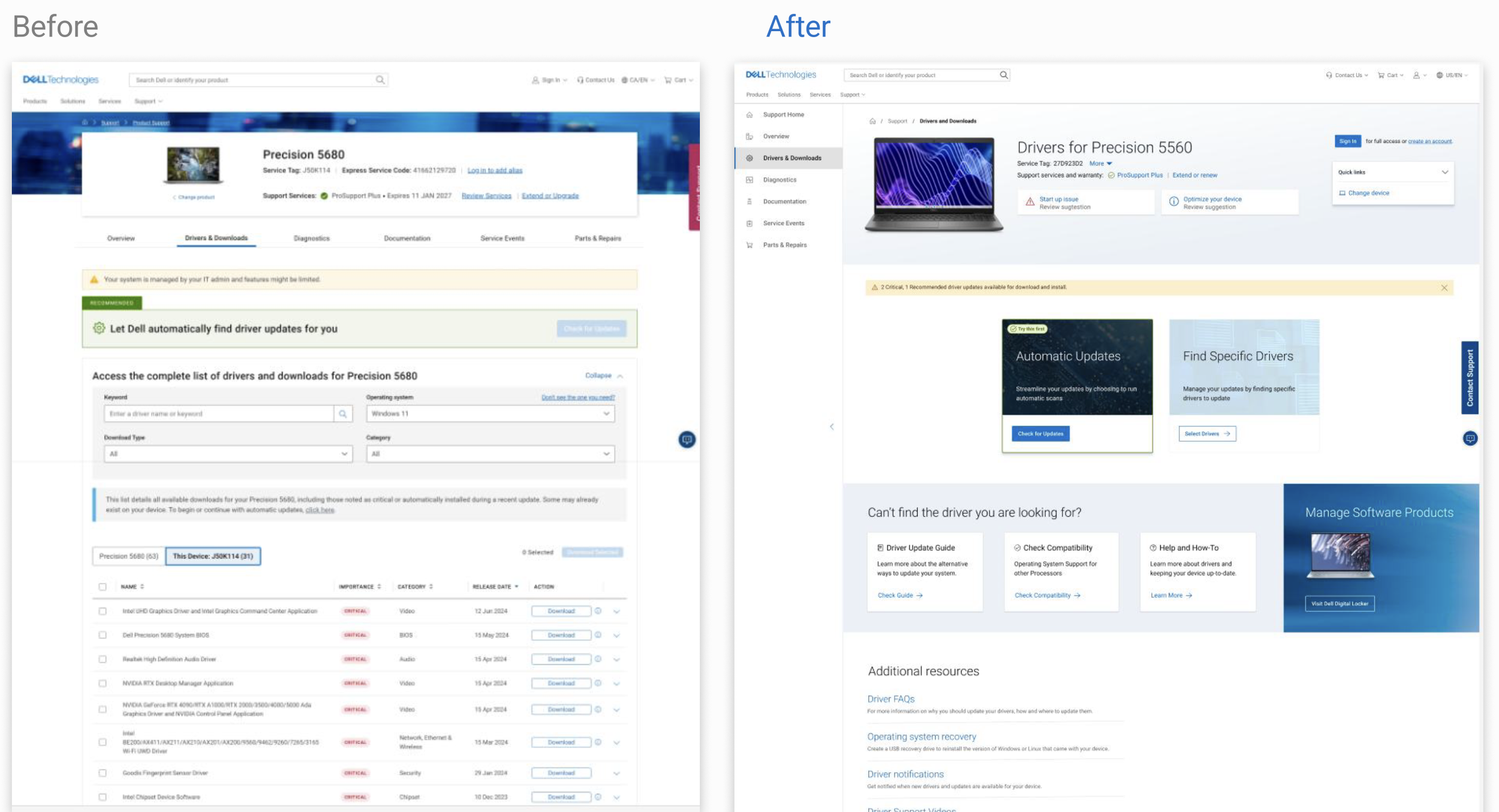Sort the driver table by the CATEGORY column
The image size is (1499, 812).
415,587
